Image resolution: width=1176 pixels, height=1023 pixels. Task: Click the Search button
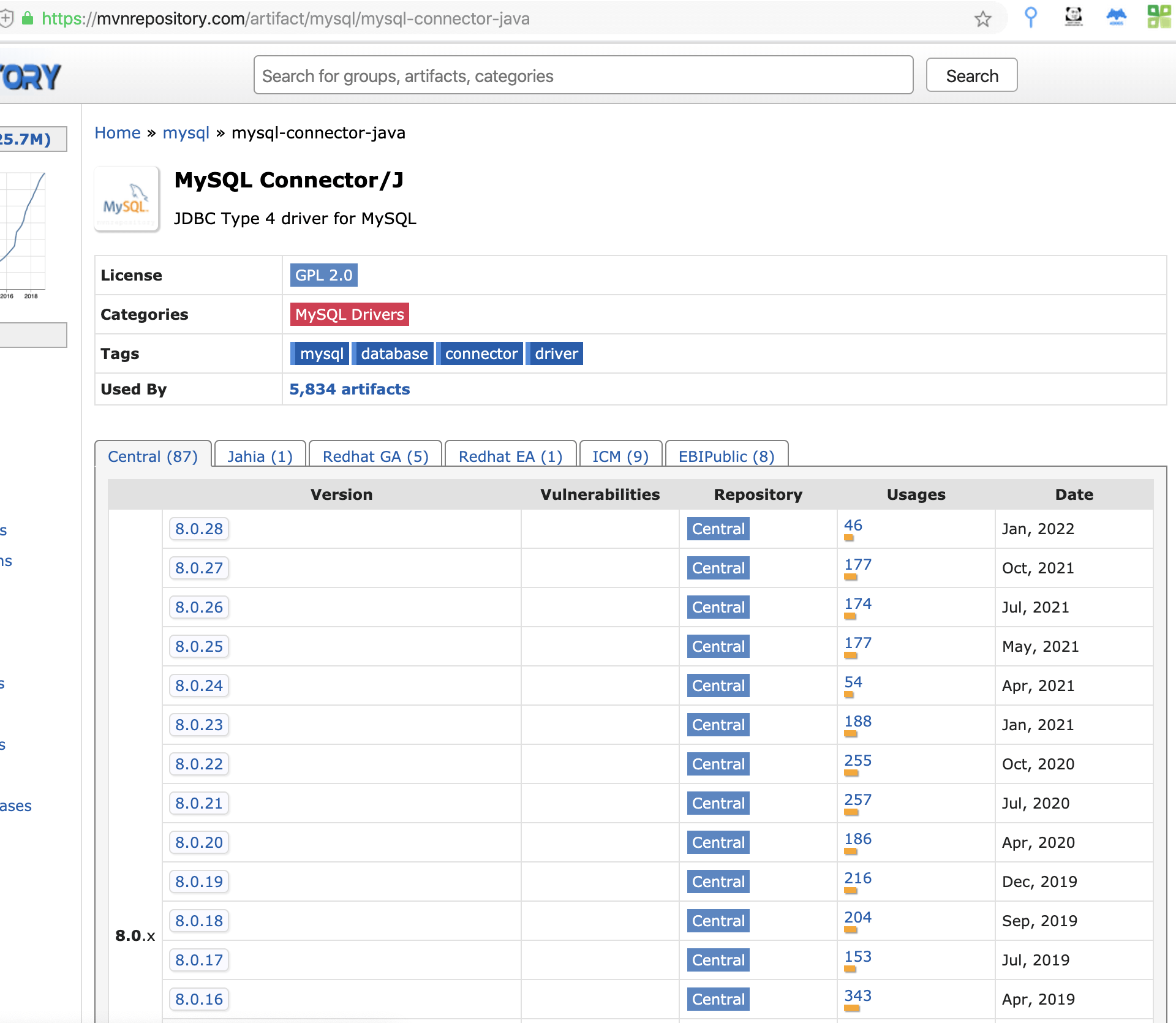971,75
